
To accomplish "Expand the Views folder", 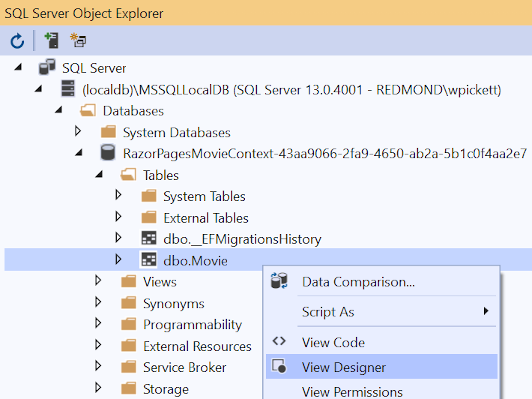I will tap(98, 281).
